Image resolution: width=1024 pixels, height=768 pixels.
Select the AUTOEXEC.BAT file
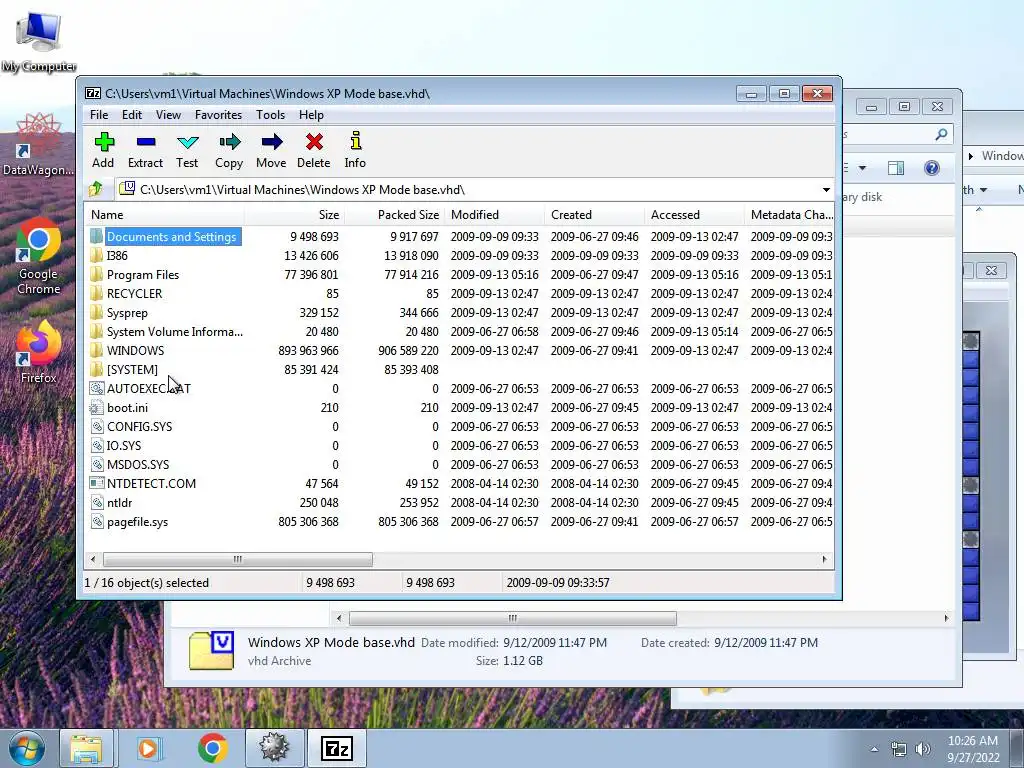coord(460,389)
